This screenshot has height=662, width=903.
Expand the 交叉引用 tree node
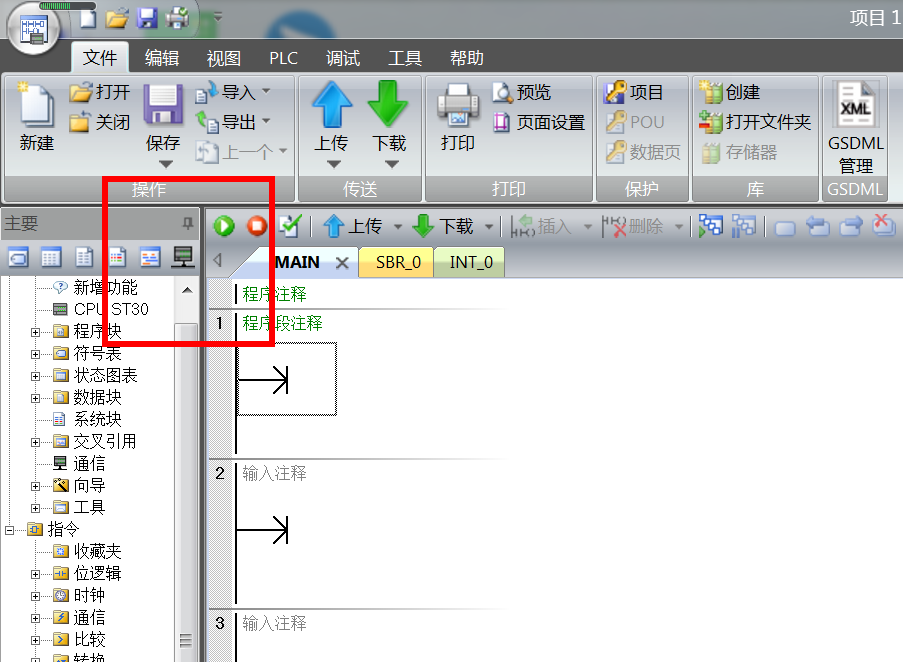35,442
